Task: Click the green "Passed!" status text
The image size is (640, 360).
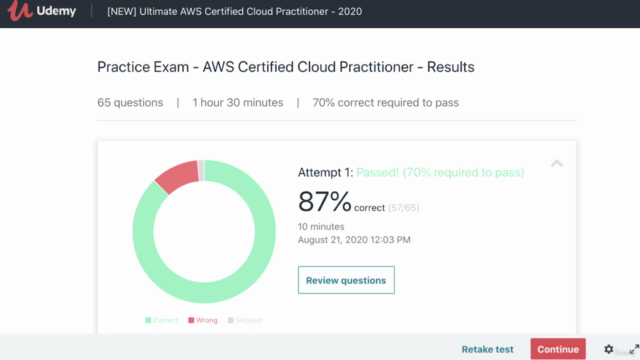Action: [377, 172]
